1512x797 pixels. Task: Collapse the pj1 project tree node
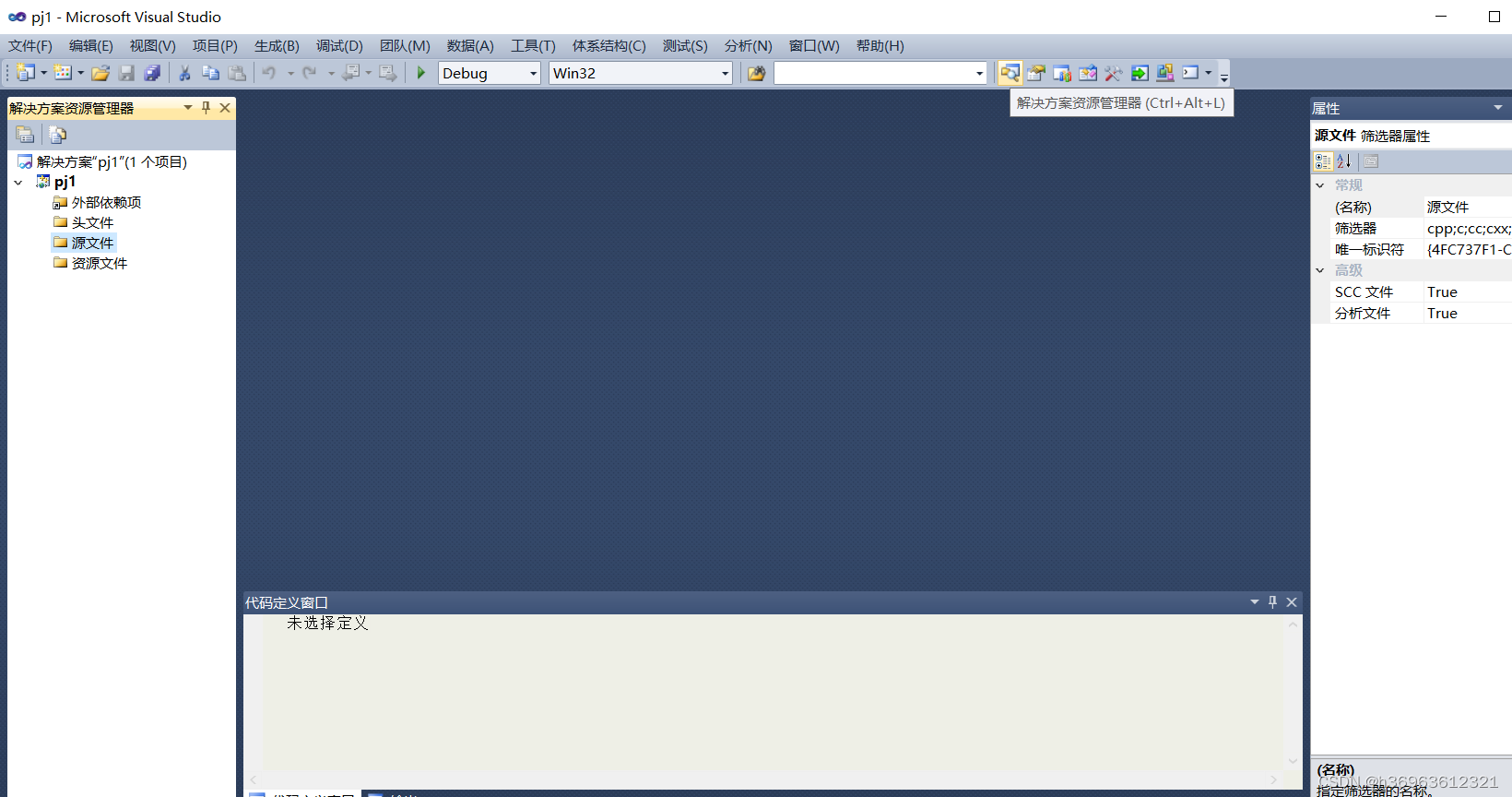pyautogui.click(x=18, y=183)
